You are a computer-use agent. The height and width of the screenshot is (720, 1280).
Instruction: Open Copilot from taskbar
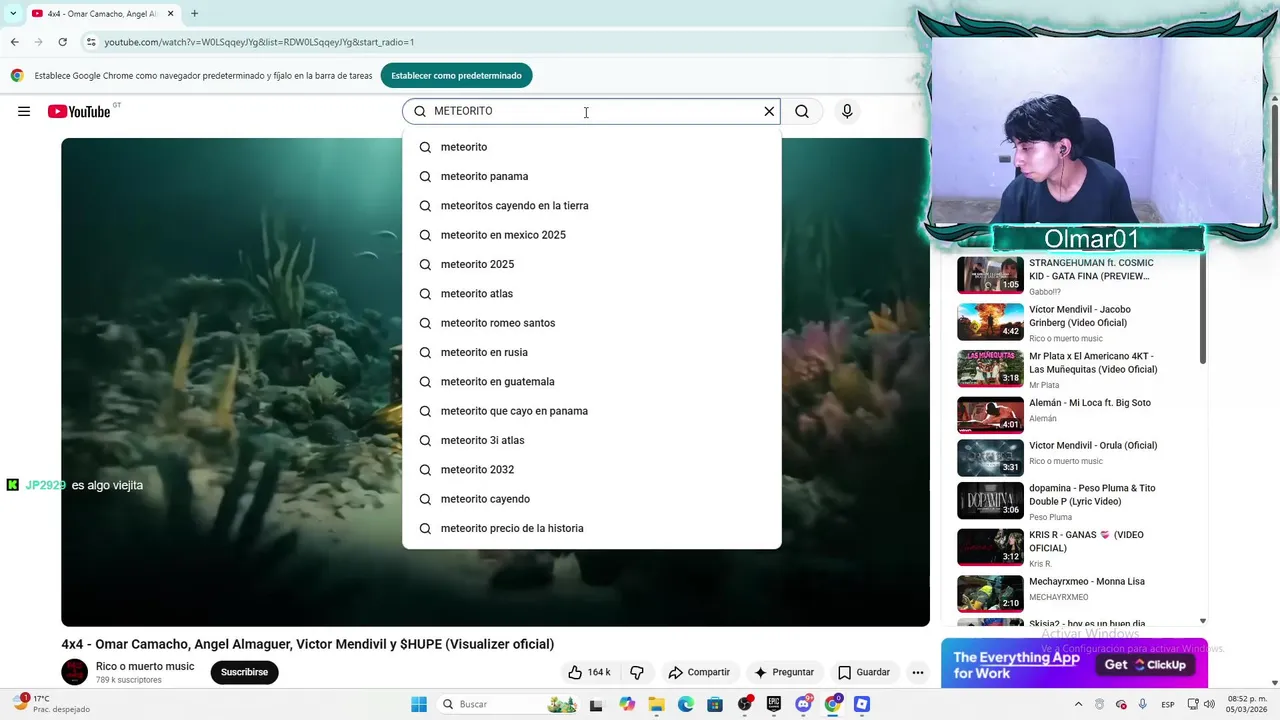click(x=627, y=704)
